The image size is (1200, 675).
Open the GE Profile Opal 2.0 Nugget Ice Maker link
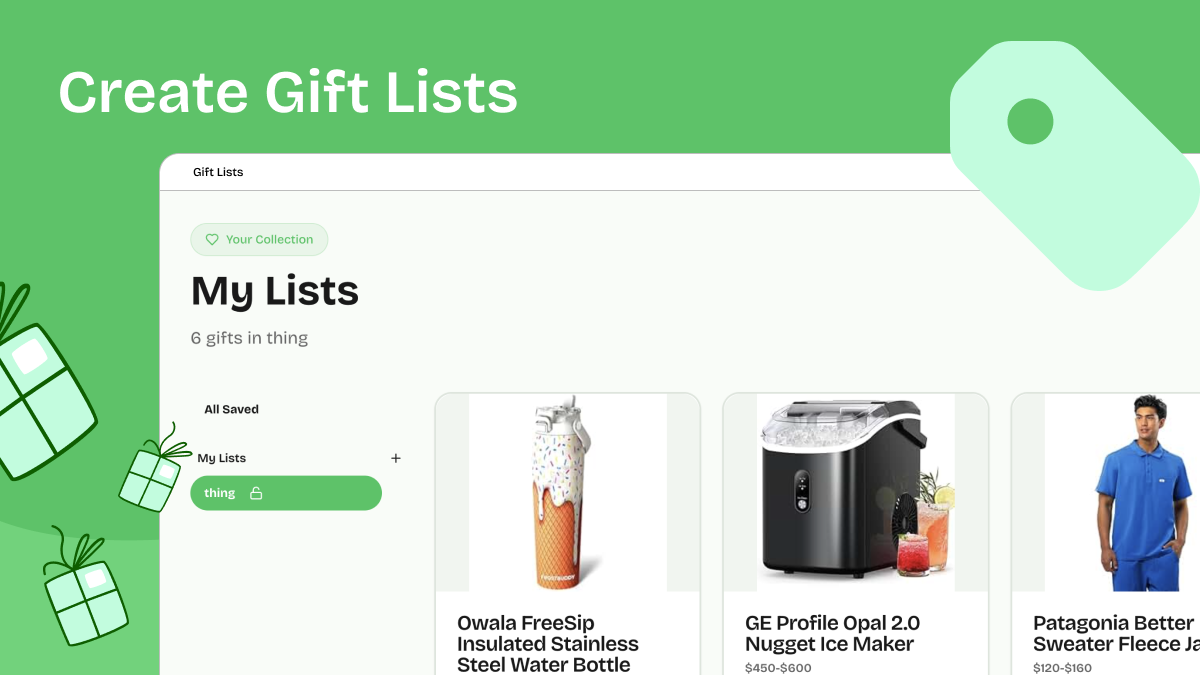coord(834,633)
